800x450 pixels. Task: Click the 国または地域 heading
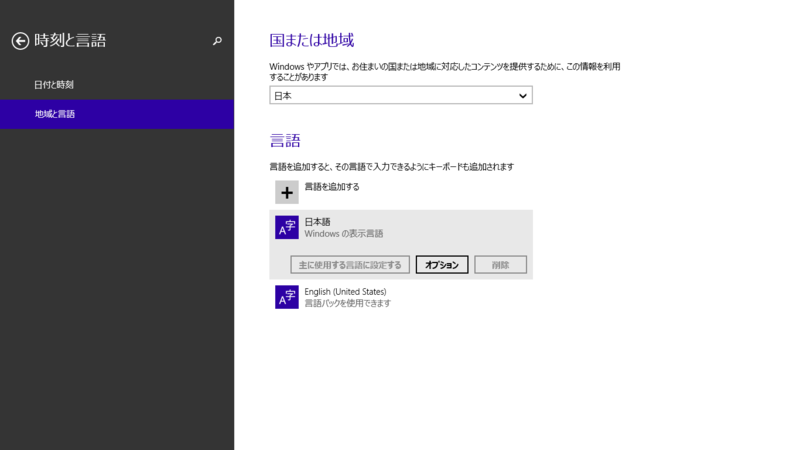312,40
